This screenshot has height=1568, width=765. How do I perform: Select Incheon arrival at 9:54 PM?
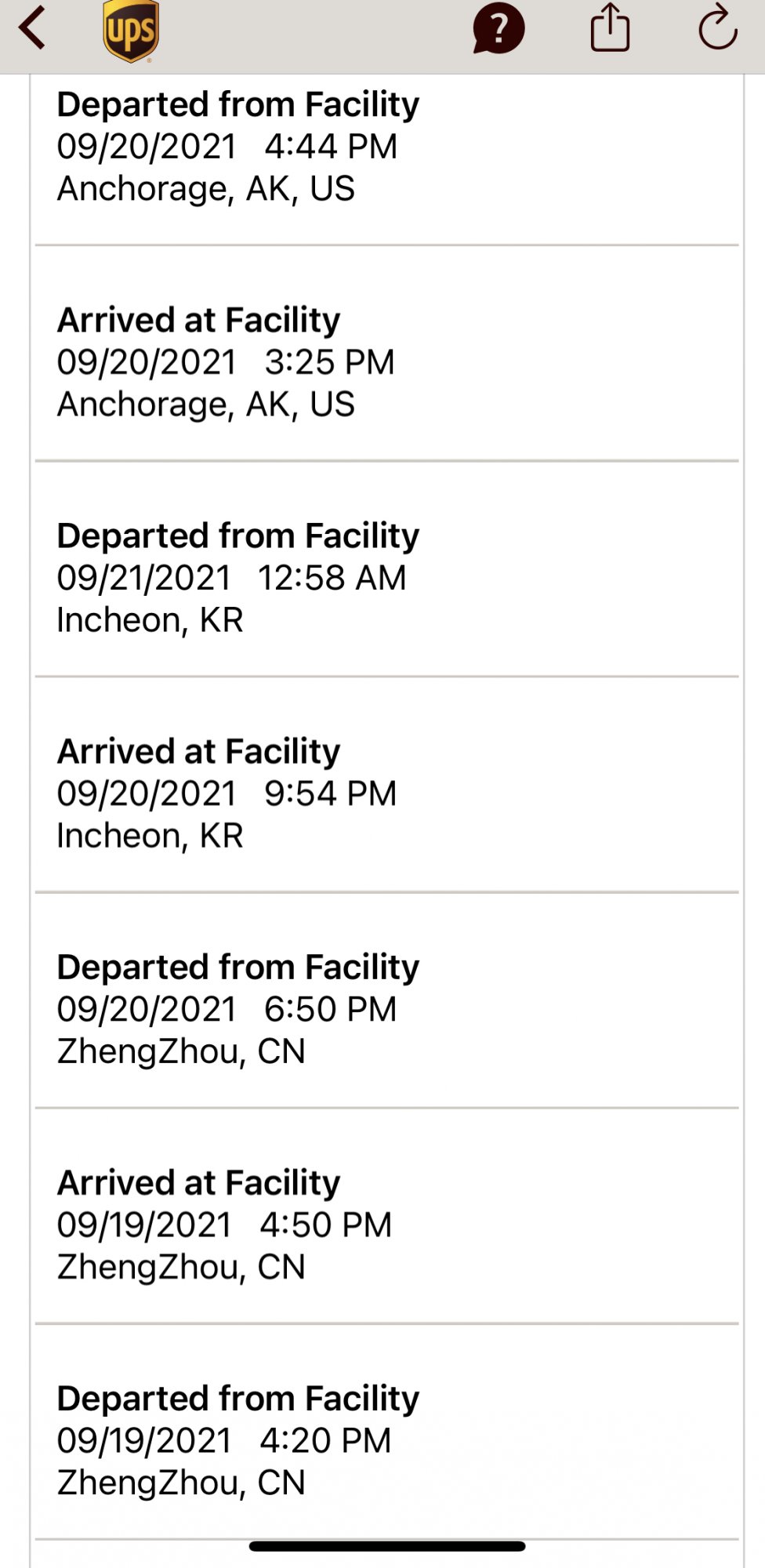tap(386, 793)
